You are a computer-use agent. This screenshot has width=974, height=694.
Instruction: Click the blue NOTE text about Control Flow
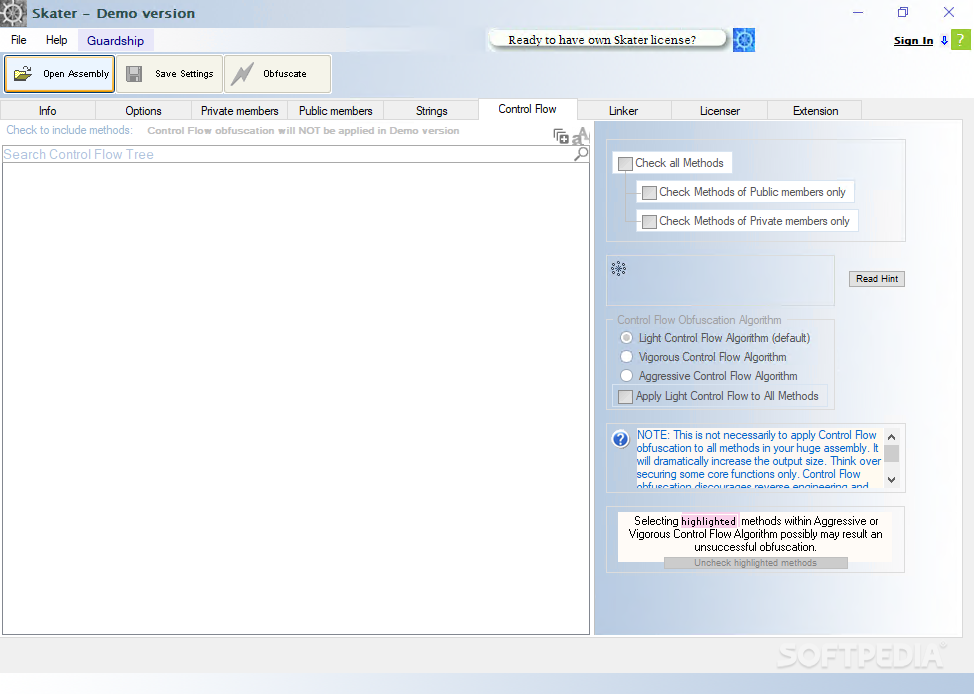pos(758,460)
